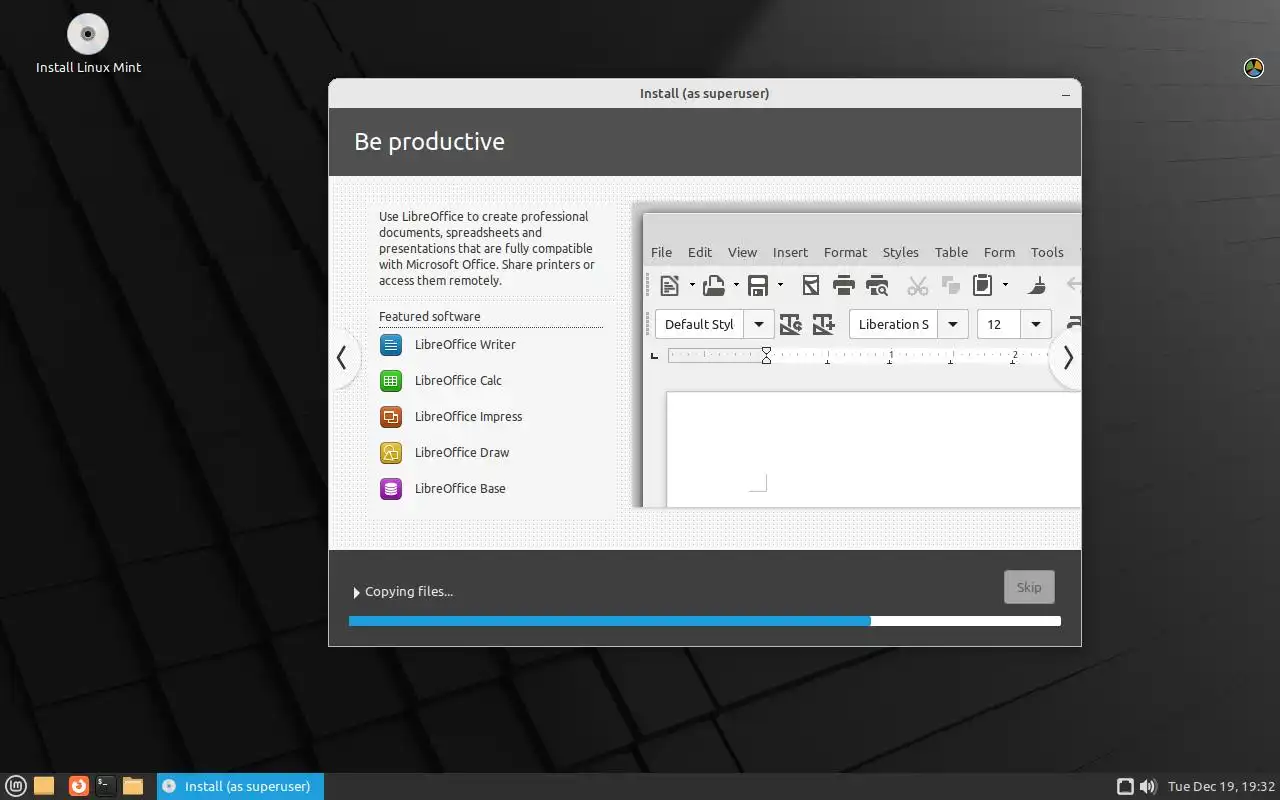1280x800 pixels.
Task: Click the Save floppy icon in the preview
Action: pos(758,286)
